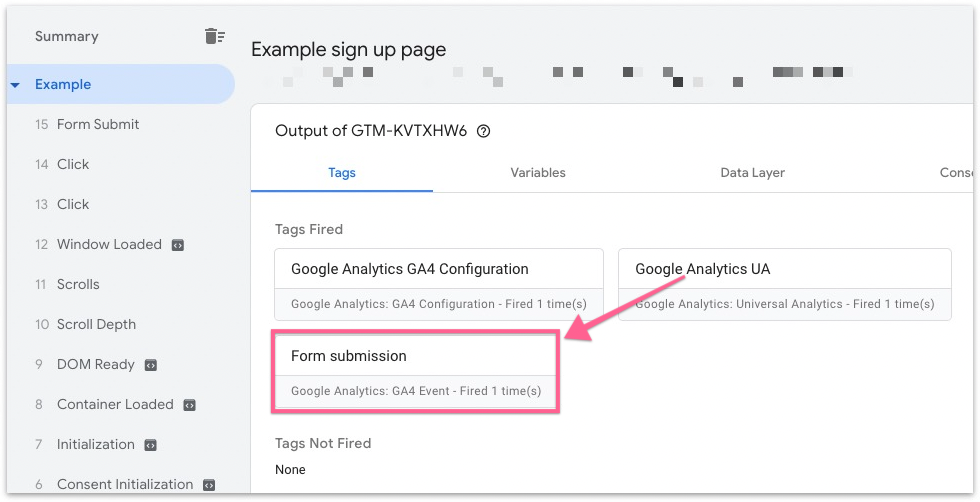Screen dimensions: 980x502
Task: Select event 10 Scroll Depth
Action: click(95, 325)
